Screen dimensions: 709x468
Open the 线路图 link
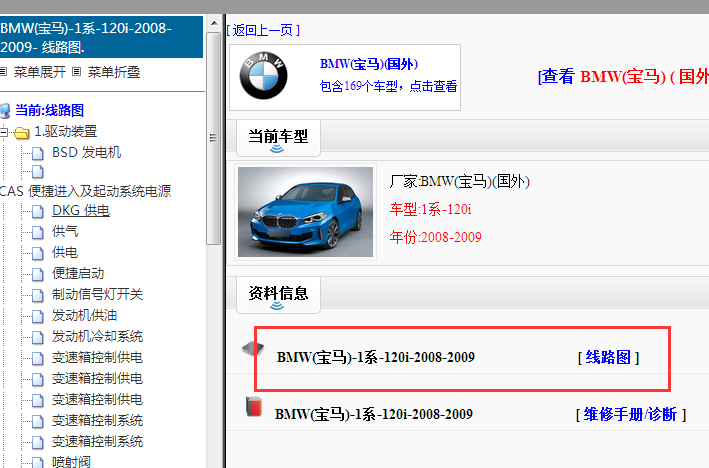(608, 358)
